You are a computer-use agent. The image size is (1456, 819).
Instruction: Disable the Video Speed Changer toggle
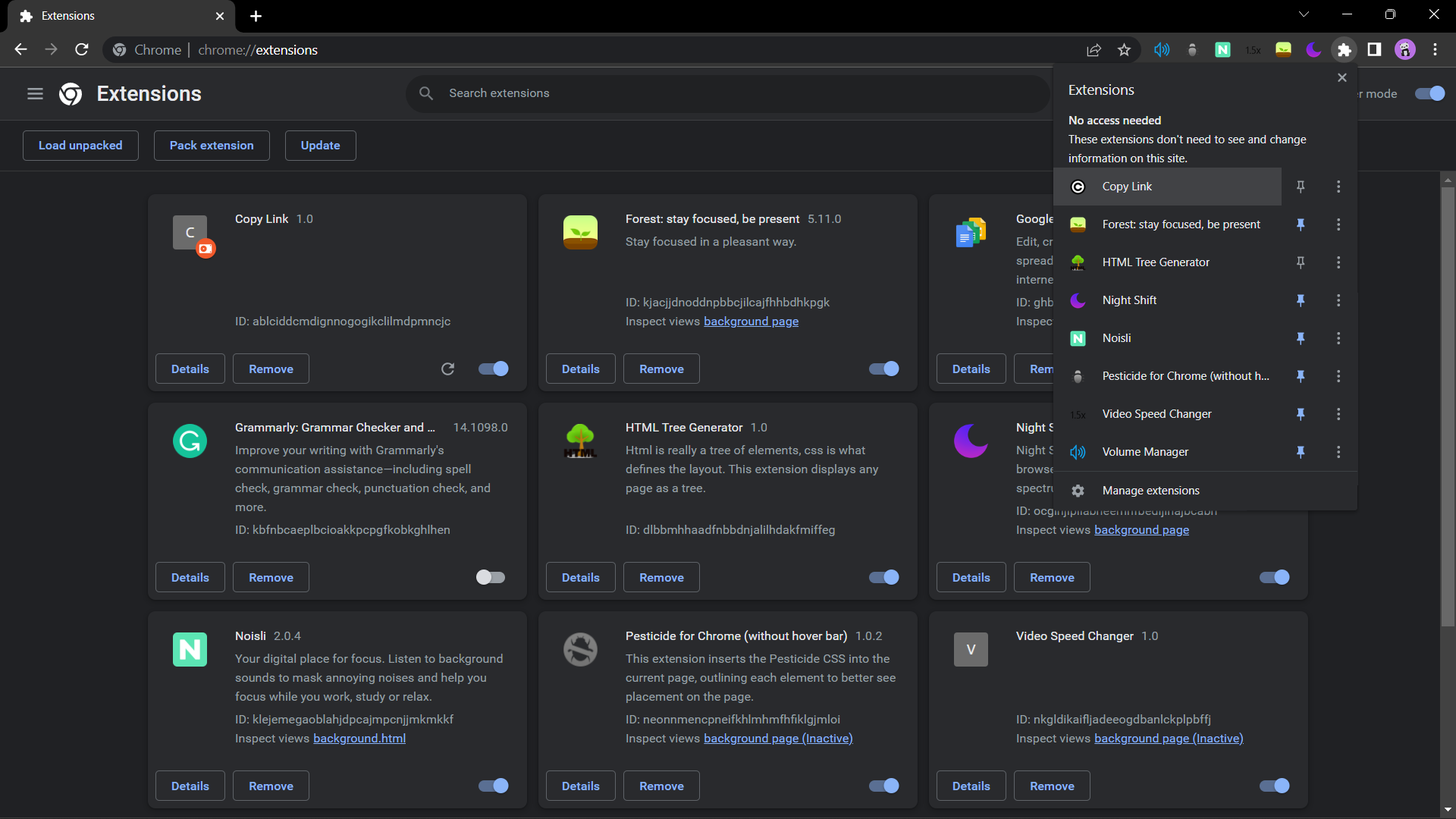tap(1275, 786)
